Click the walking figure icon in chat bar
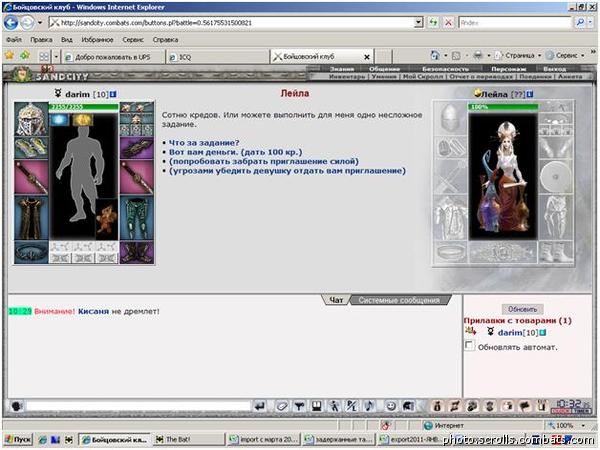 (x=334, y=406)
